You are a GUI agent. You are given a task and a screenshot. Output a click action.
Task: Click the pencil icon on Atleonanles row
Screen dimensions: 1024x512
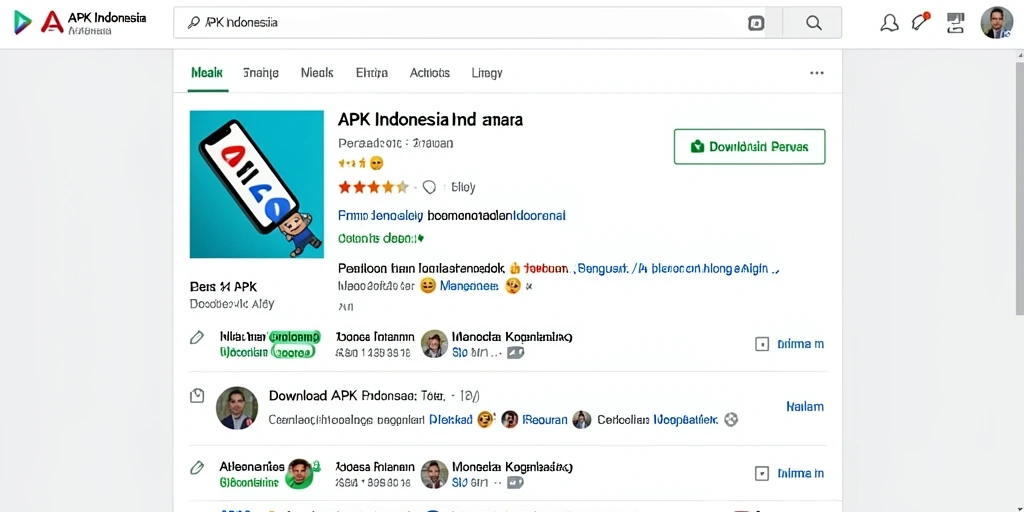(x=197, y=468)
